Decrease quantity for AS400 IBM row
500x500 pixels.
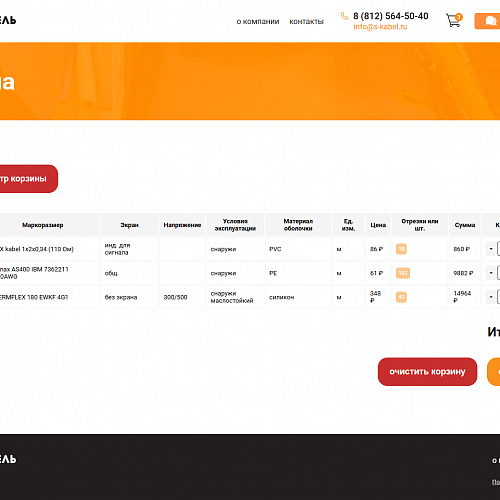click(491, 273)
